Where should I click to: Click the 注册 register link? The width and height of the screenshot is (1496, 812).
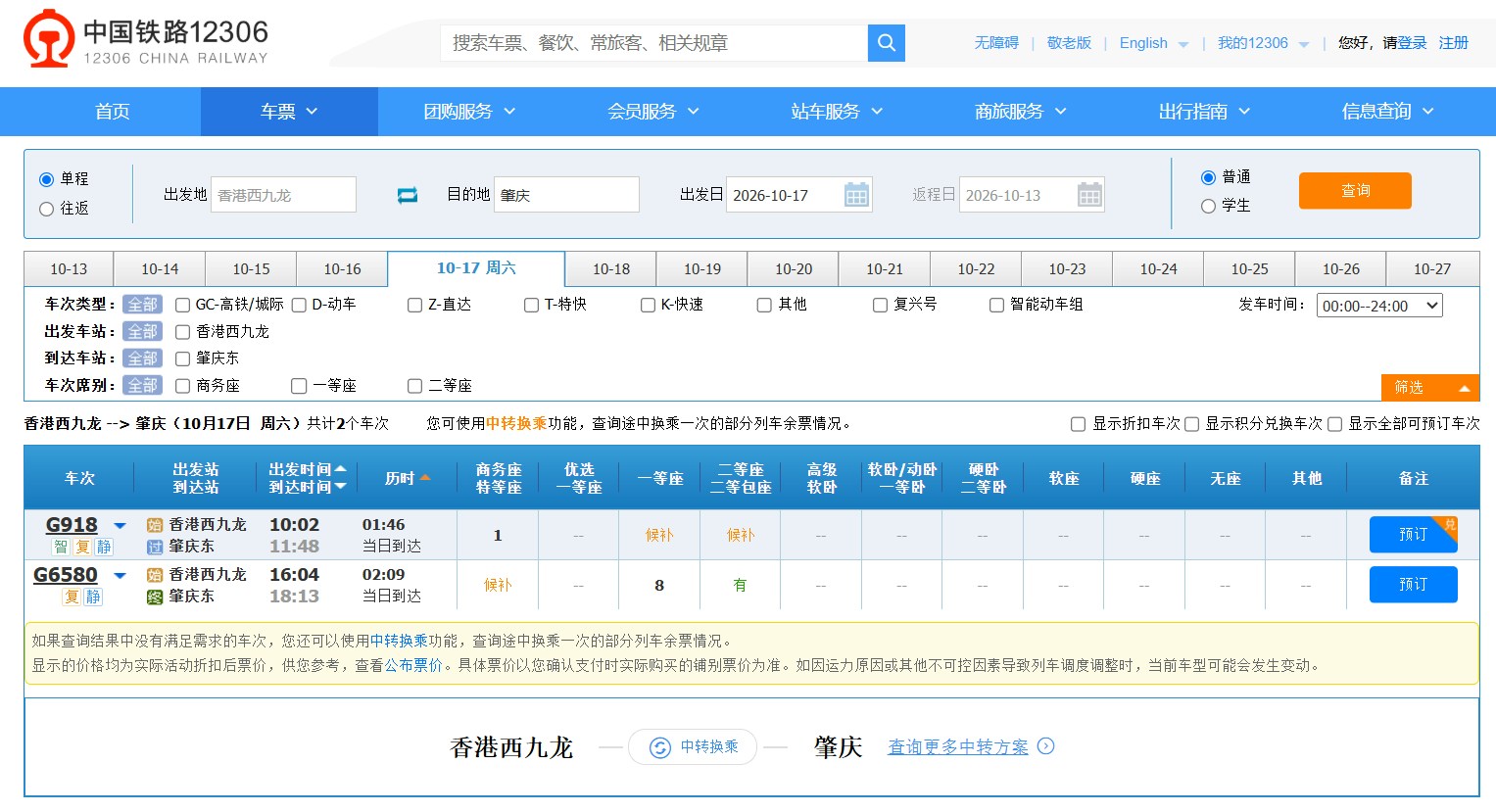[1454, 43]
